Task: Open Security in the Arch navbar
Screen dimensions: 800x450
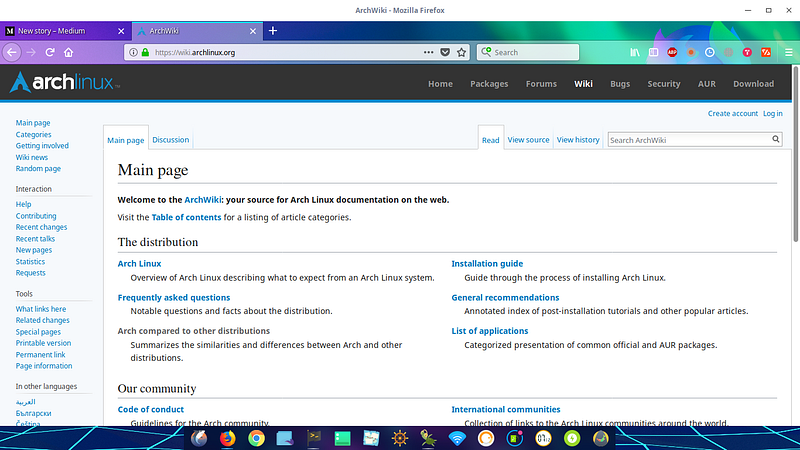Action: pyautogui.click(x=664, y=84)
